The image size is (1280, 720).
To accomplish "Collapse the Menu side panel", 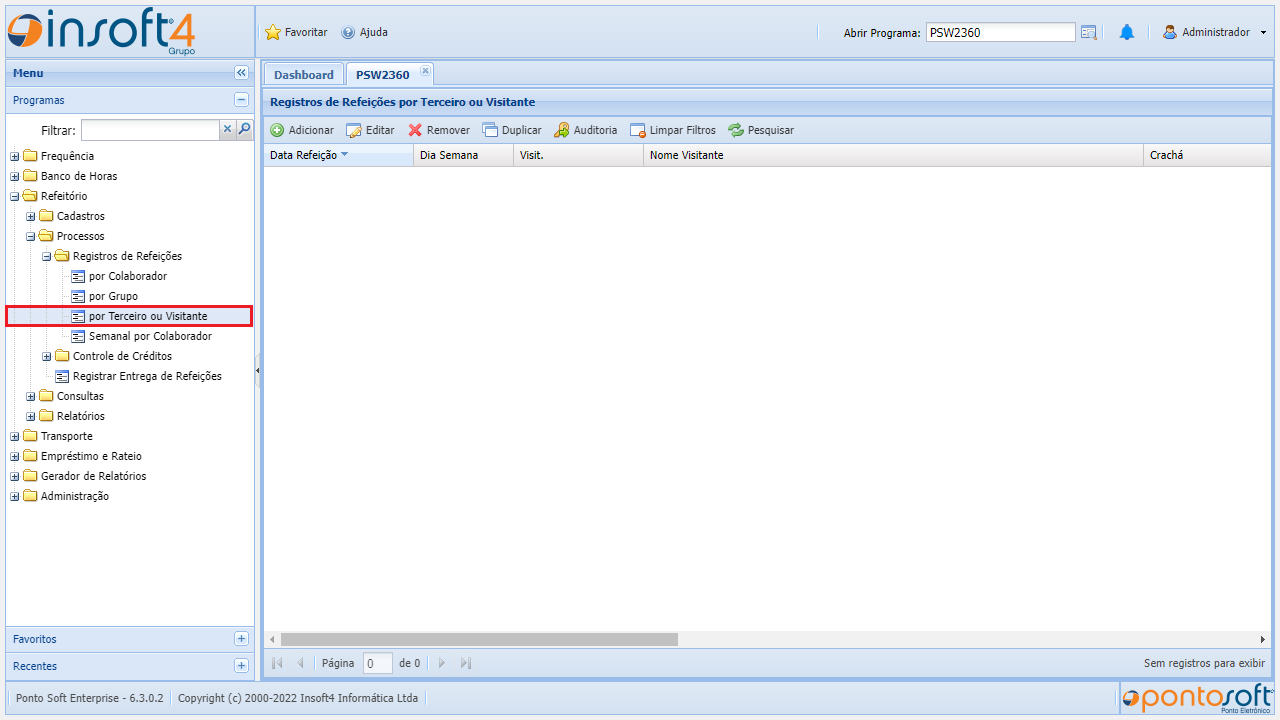I will [241, 73].
